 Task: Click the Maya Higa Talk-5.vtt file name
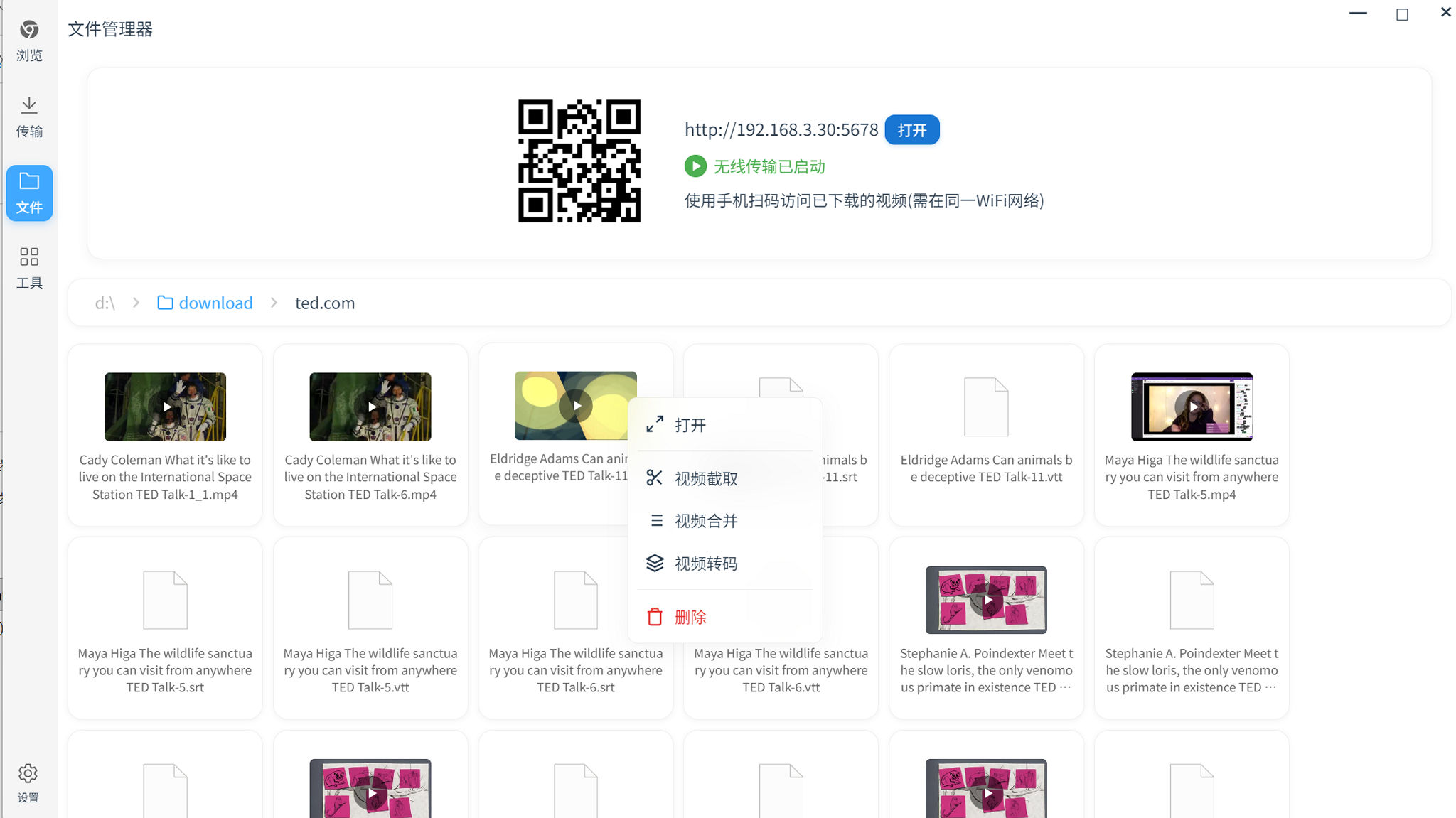pos(370,670)
